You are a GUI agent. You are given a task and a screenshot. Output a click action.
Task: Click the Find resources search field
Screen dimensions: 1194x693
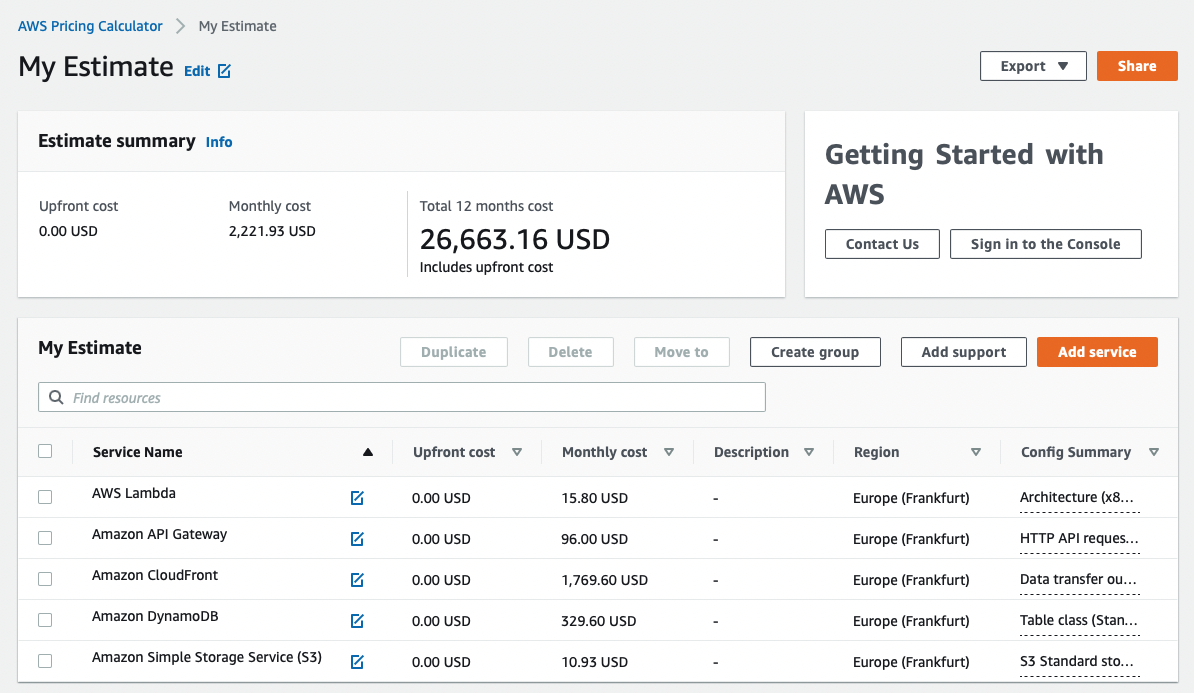pyautogui.click(x=402, y=398)
